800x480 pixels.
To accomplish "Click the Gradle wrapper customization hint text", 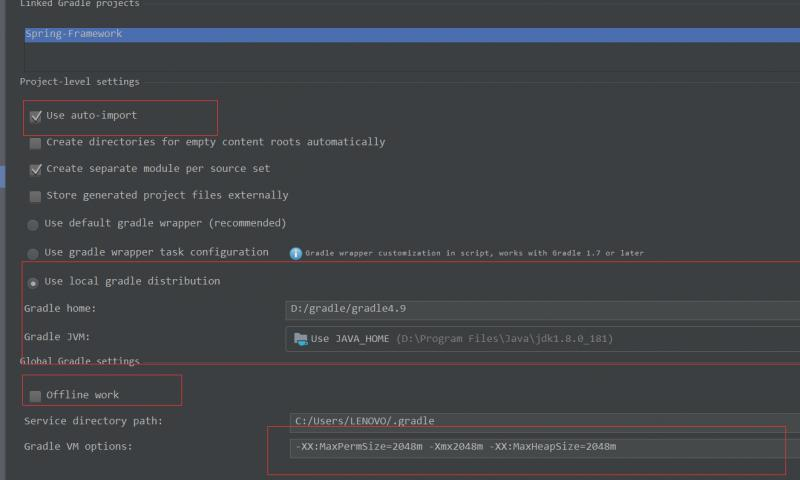I will coord(474,253).
